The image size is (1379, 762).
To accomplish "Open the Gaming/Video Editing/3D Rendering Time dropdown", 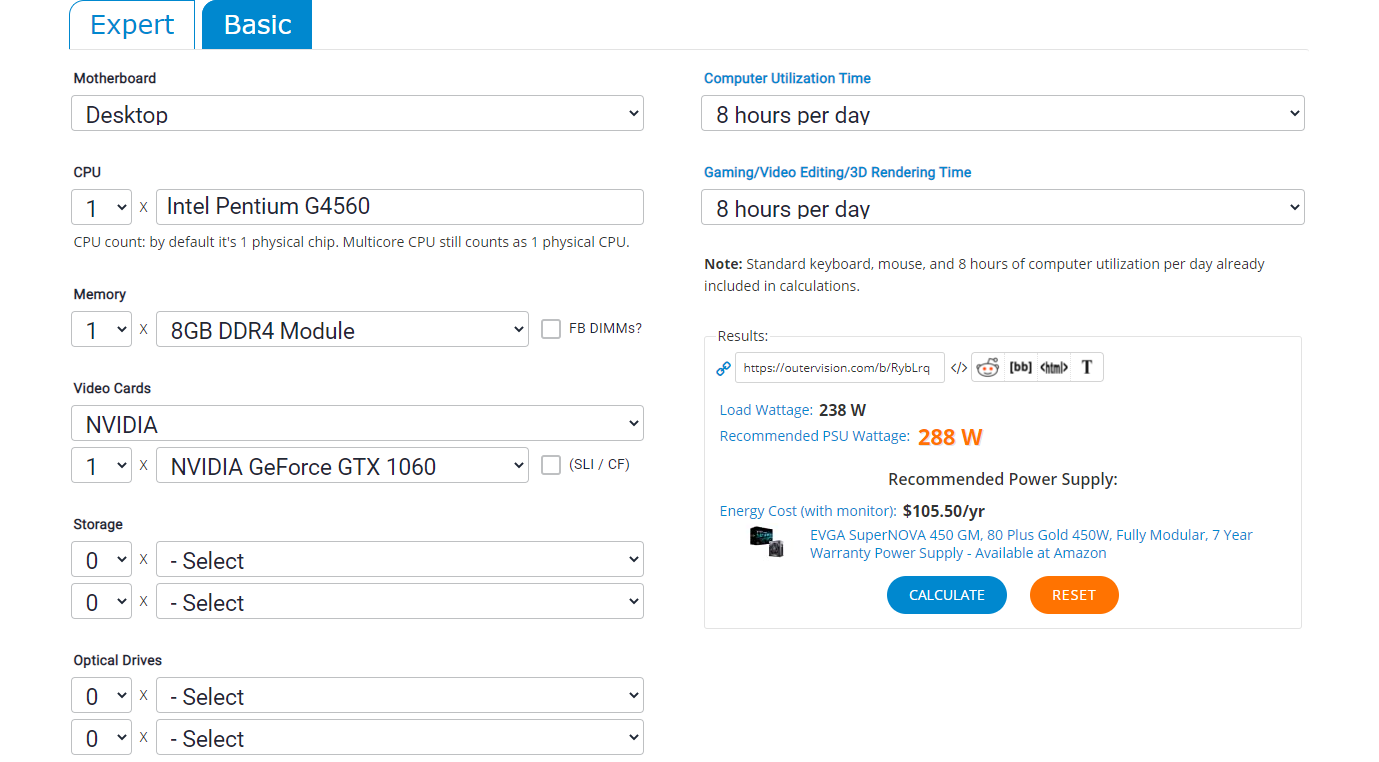I will pyautogui.click(x=1003, y=207).
